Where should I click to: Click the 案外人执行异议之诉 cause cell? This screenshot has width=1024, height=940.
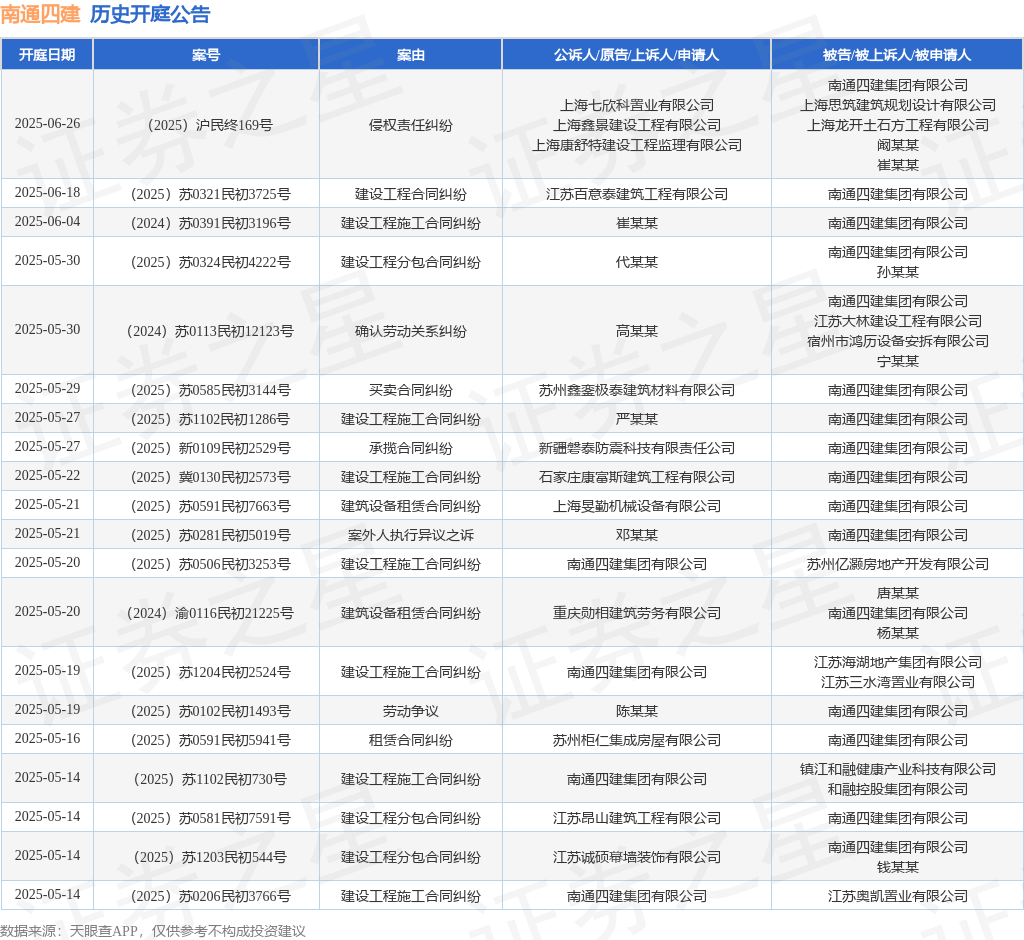coord(410,535)
